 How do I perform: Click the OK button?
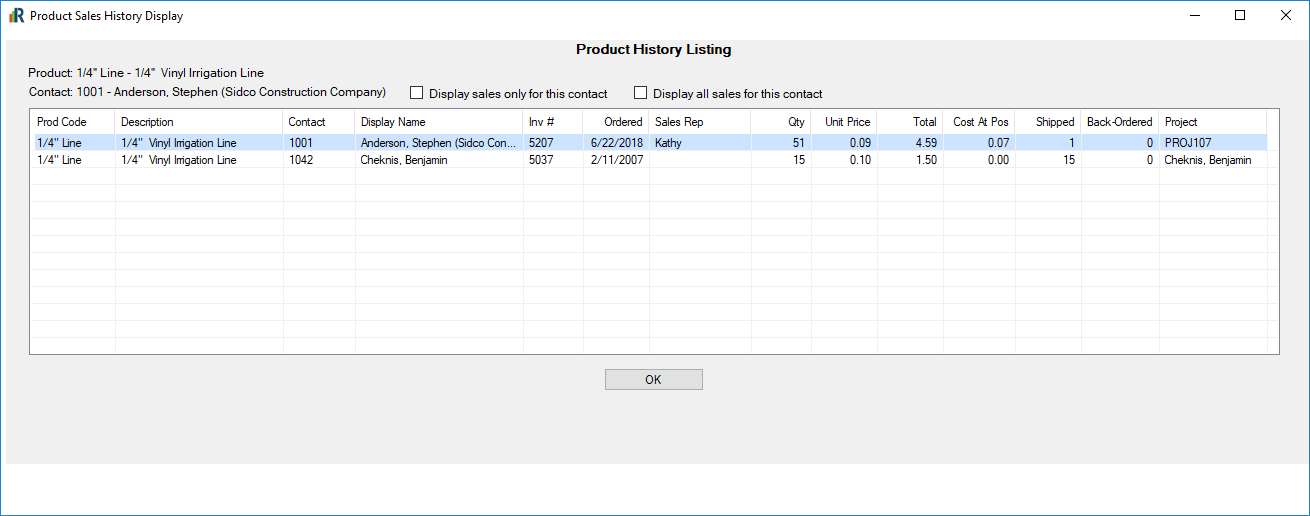[x=654, y=380]
